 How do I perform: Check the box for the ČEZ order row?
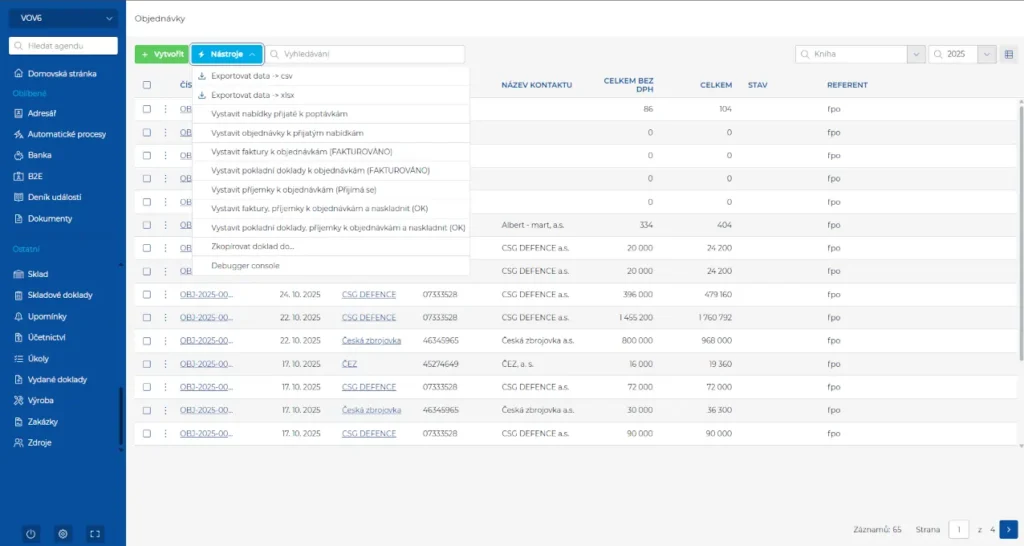coord(147,364)
